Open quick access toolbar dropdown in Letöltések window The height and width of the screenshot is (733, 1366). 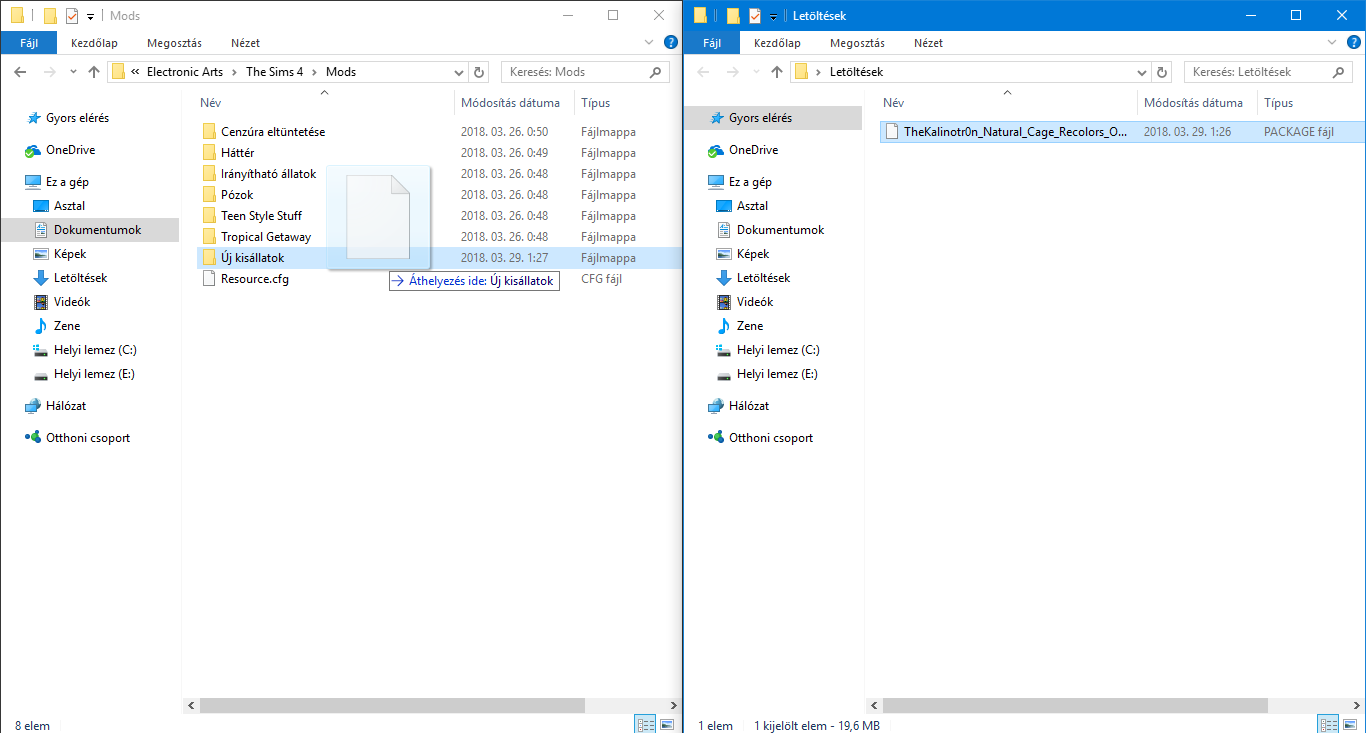tap(773, 16)
